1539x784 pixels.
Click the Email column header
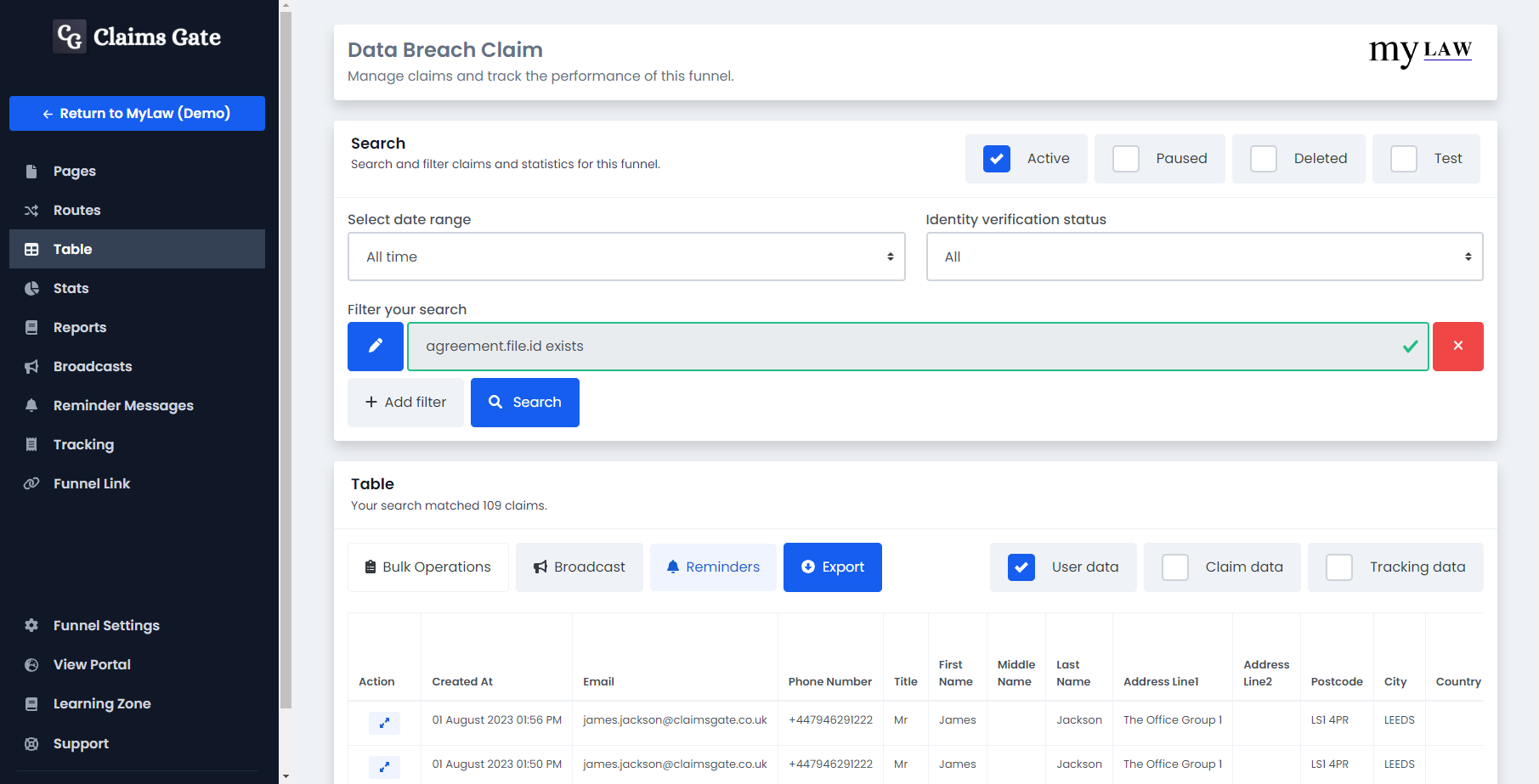(x=598, y=682)
